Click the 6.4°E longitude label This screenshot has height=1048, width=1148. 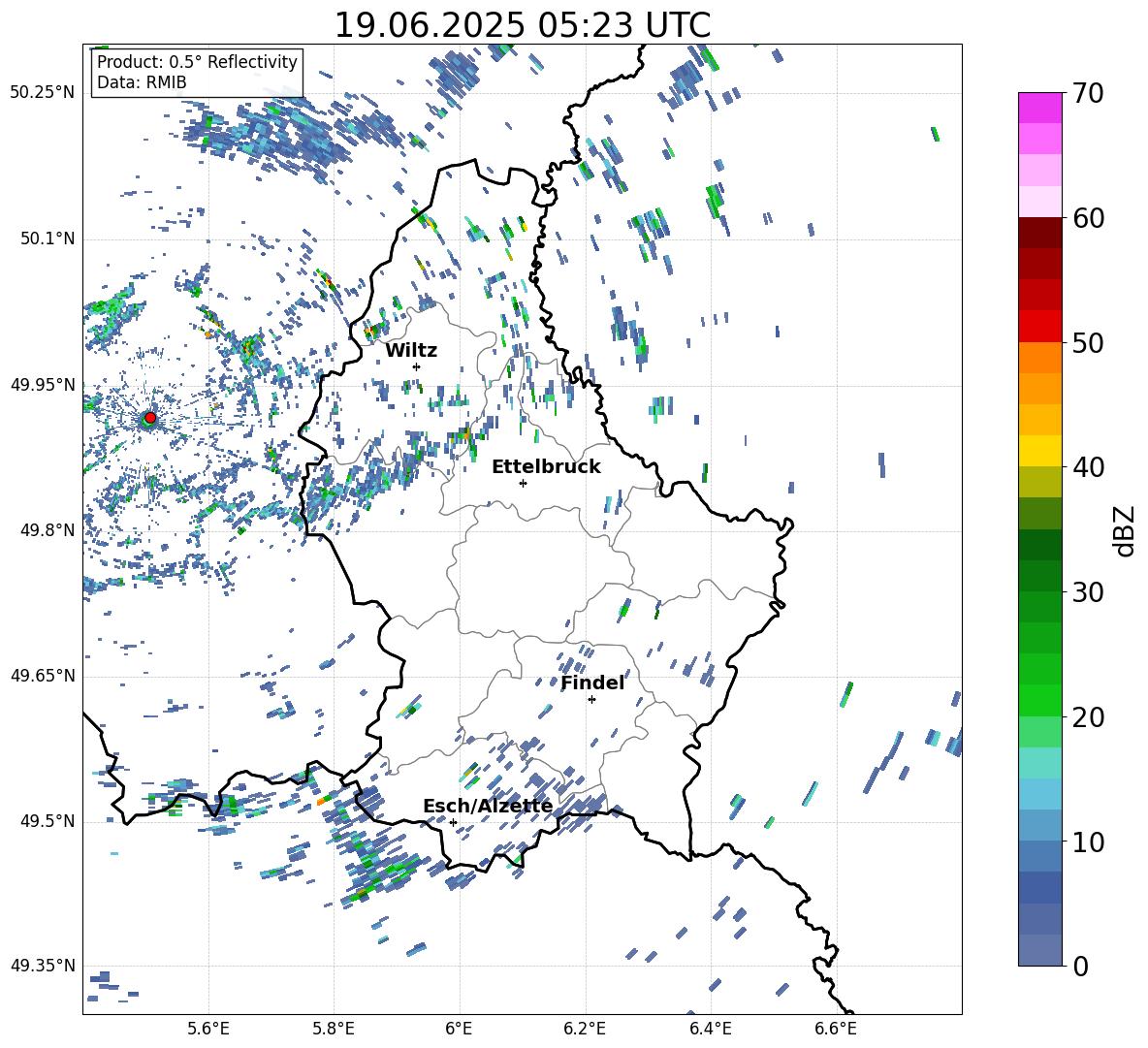click(x=710, y=1029)
